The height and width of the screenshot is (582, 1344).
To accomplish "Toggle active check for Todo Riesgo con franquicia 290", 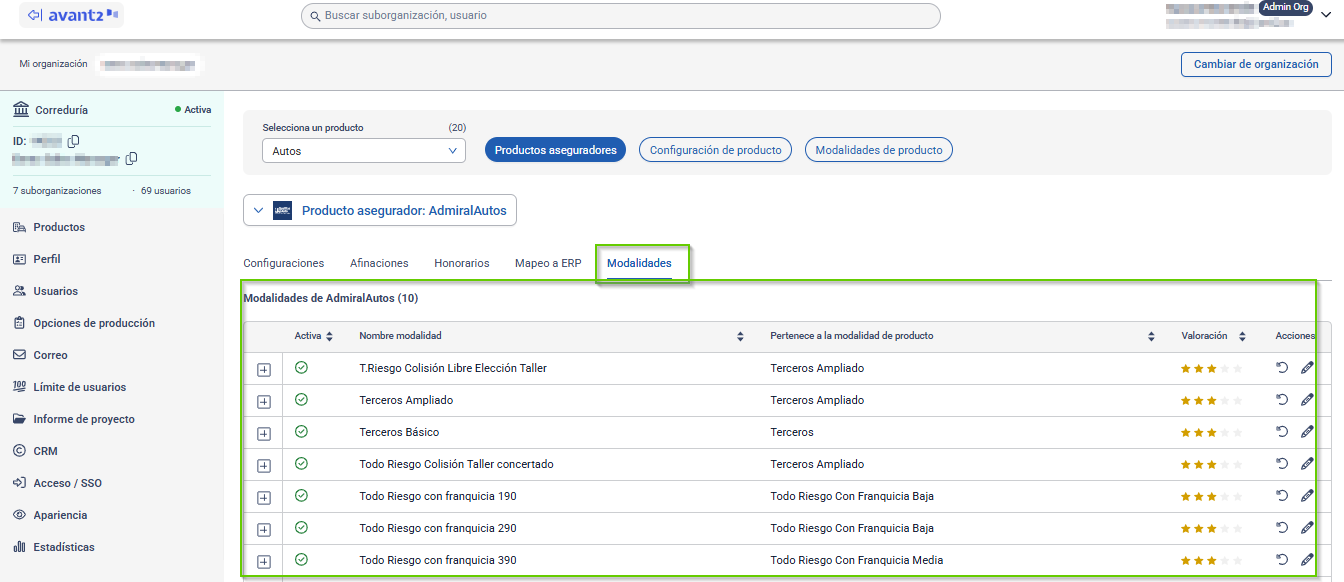I will [301, 528].
